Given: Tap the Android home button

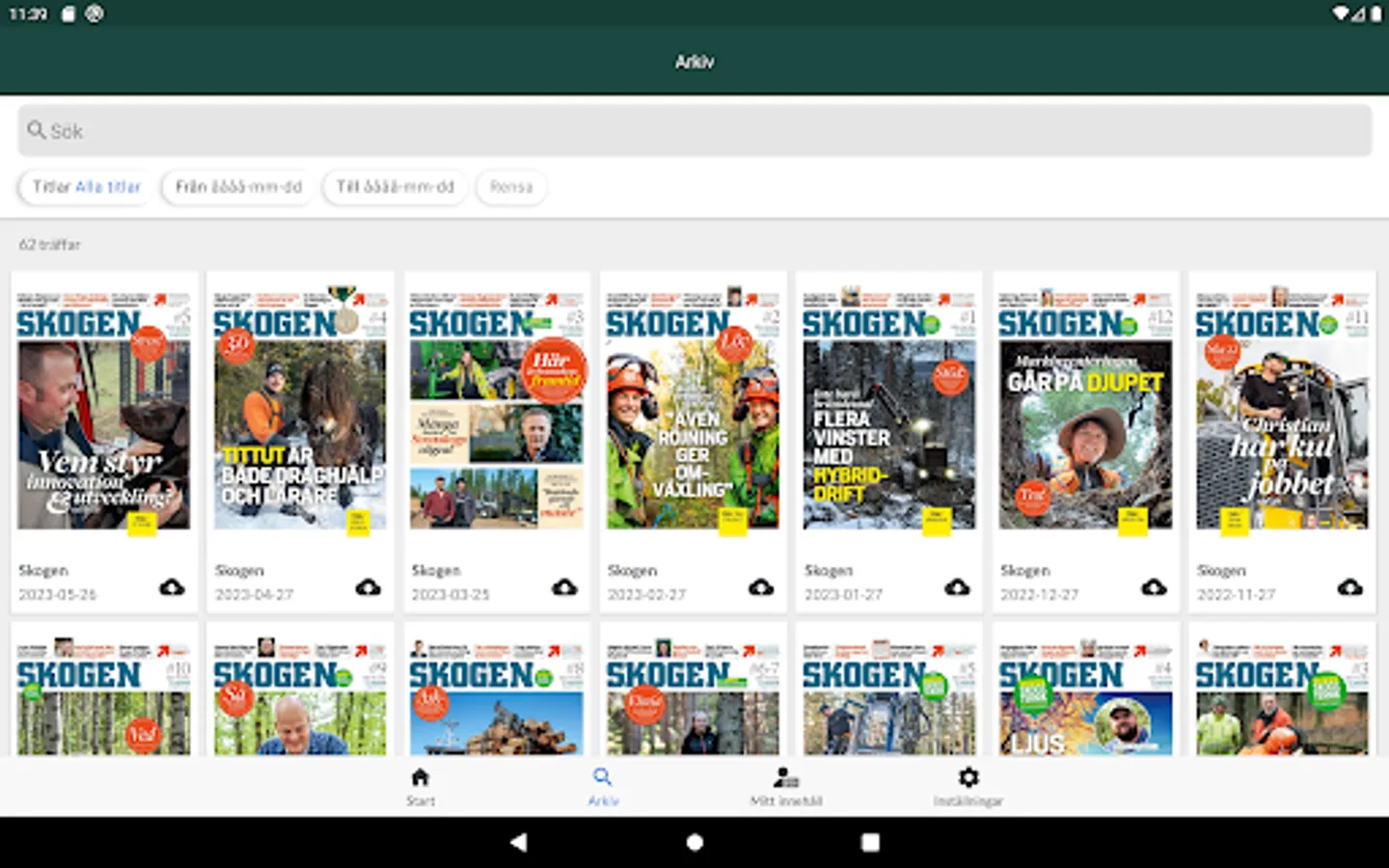Looking at the screenshot, I should (x=694, y=842).
